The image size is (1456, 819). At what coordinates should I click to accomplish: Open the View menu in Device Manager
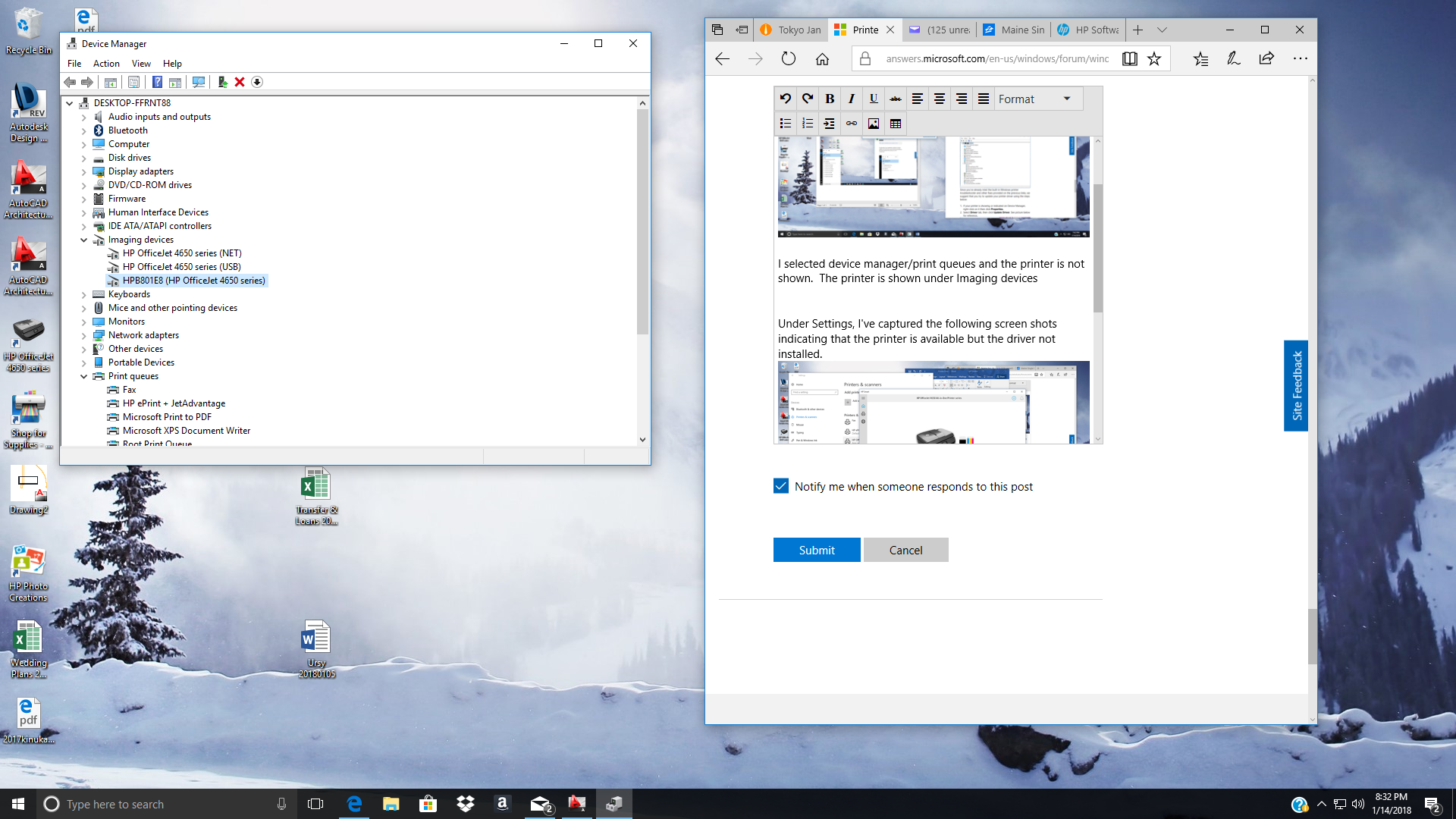tap(141, 64)
